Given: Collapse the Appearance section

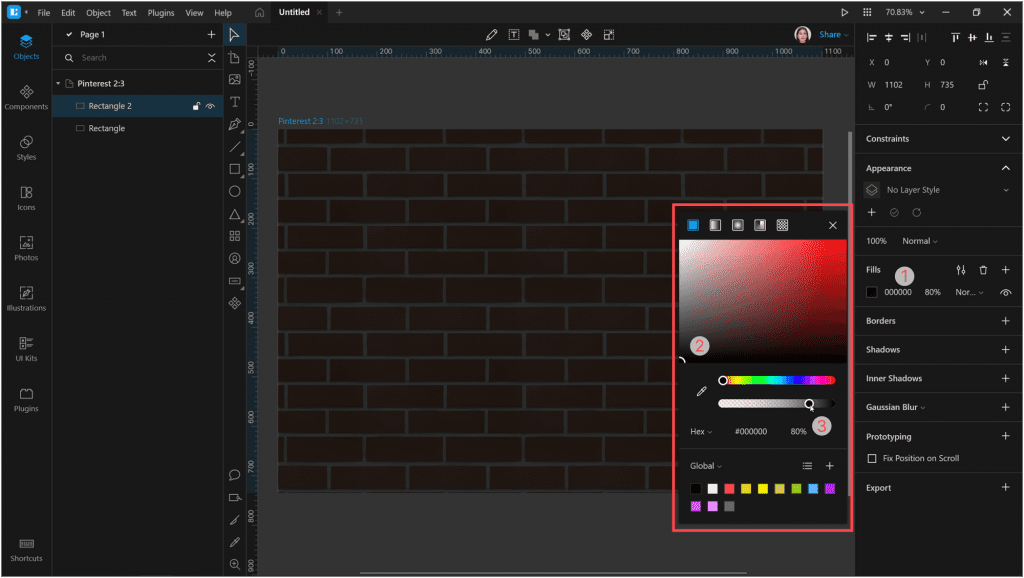Looking at the screenshot, I should tap(1005, 169).
